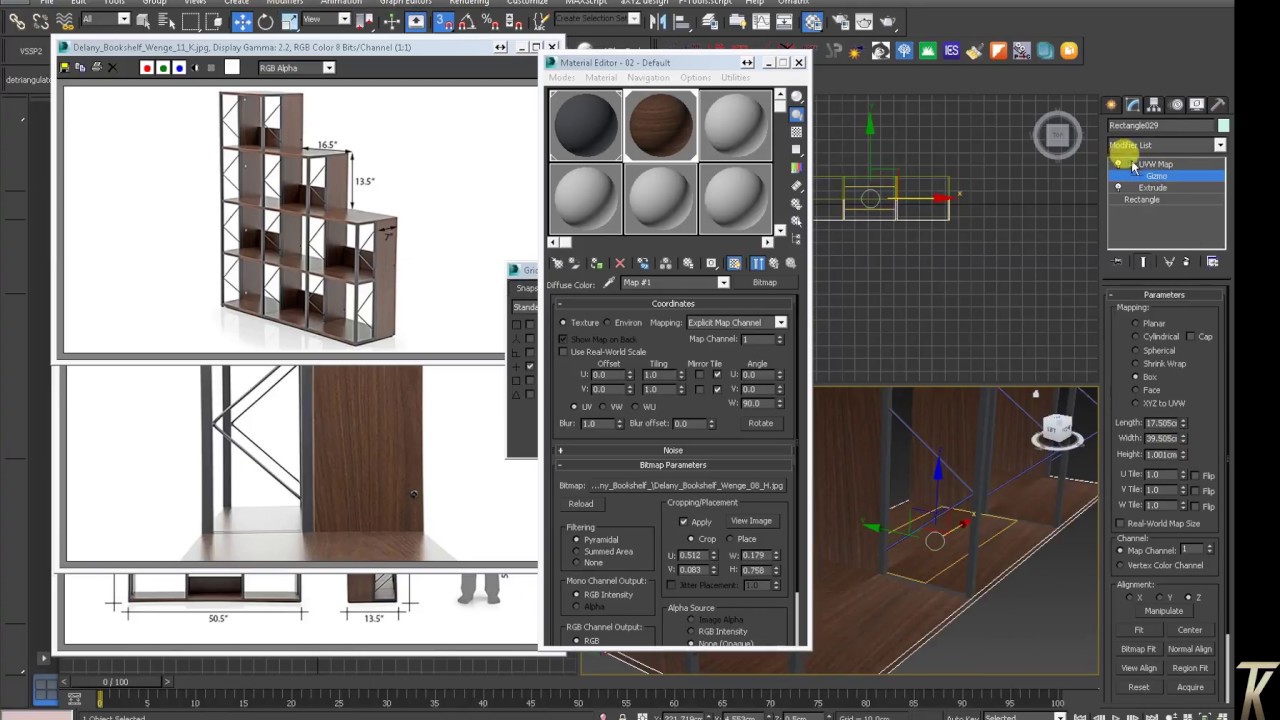Click the View Image button
1280x720 pixels.
pyautogui.click(x=751, y=522)
